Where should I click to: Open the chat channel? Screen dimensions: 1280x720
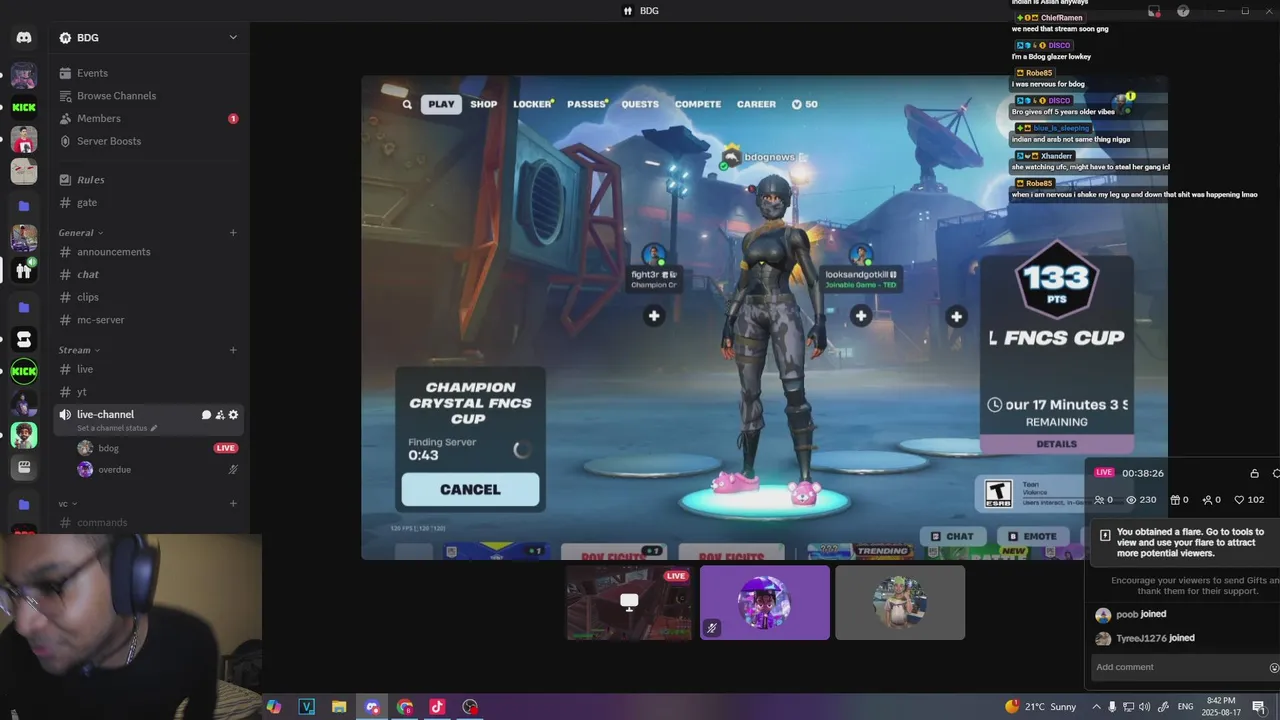(148, 275)
